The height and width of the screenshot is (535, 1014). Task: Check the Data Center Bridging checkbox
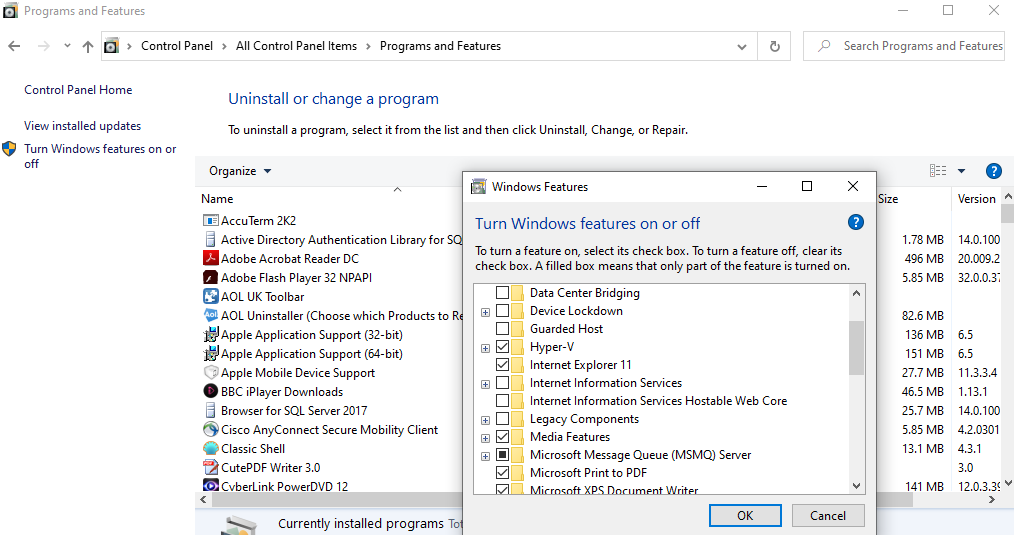(502, 293)
